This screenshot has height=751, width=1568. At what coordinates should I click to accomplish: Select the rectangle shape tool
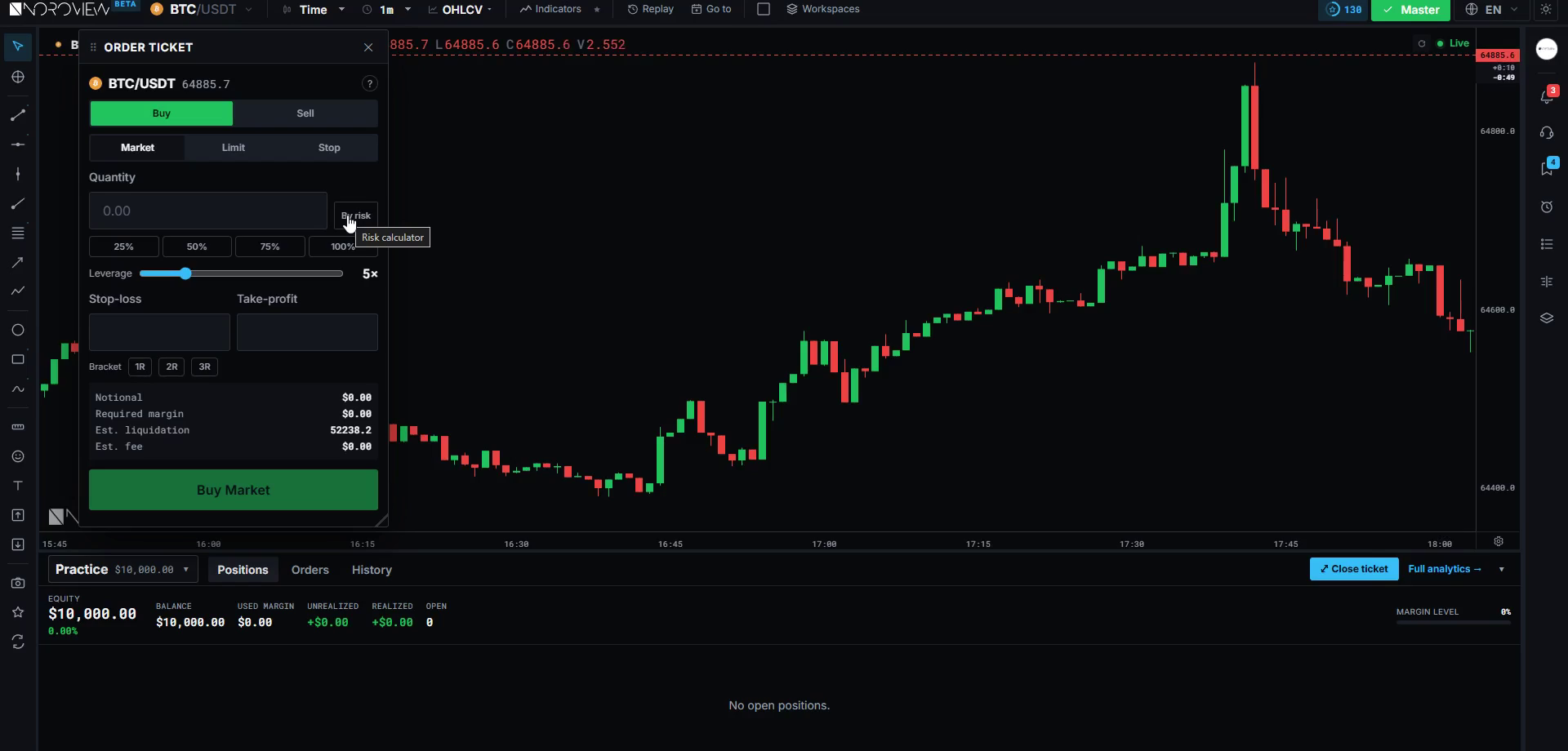click(18, 359)
